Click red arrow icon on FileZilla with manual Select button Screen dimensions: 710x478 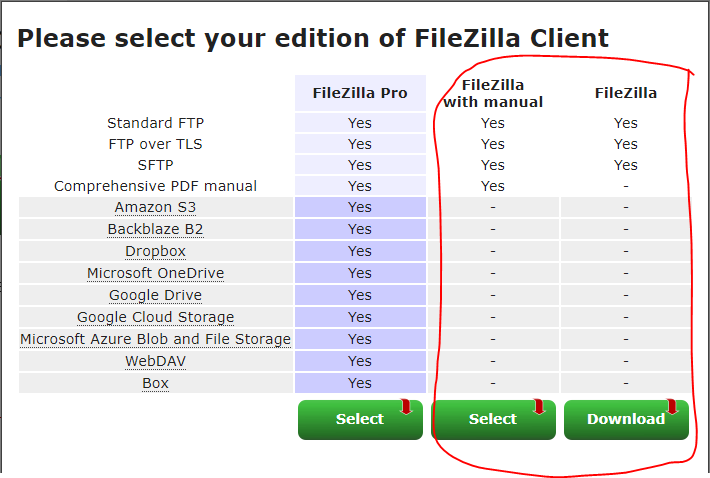click(x=538, y=406)
